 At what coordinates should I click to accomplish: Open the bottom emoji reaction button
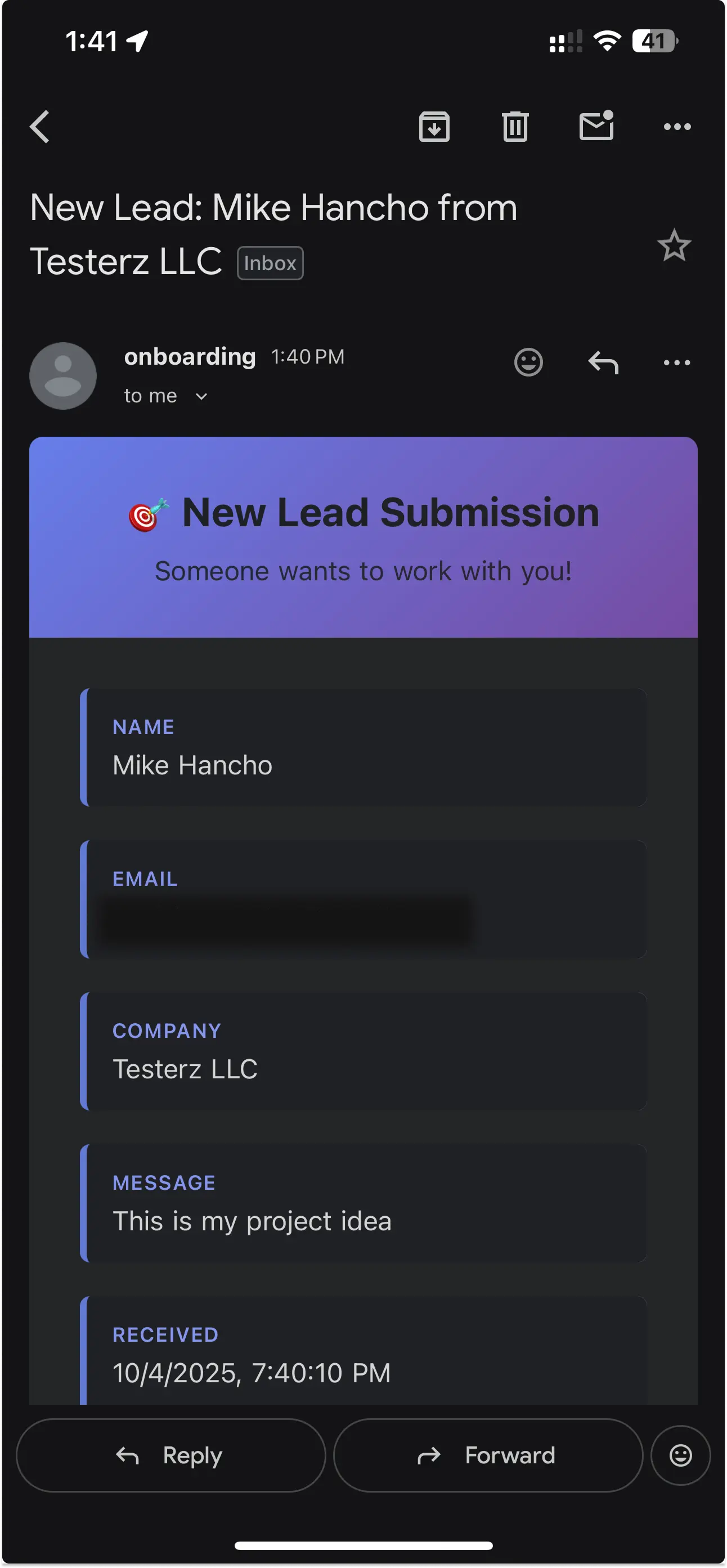pyautogui.click(x=680, y=1455)
